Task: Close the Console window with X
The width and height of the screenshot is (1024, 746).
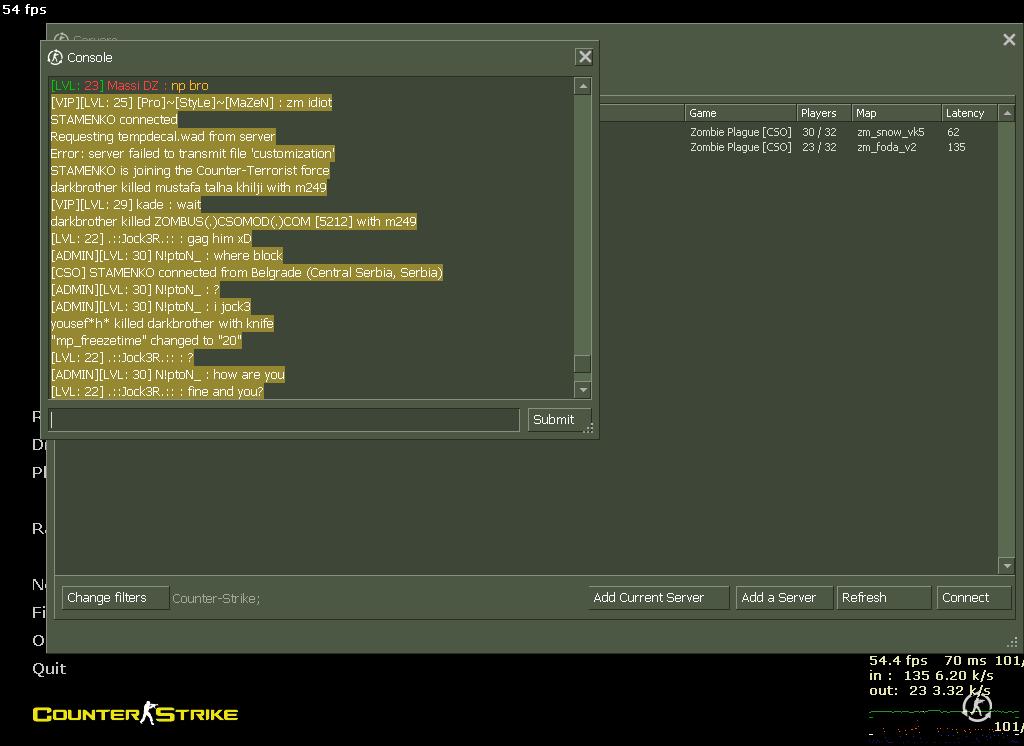Action: (585, 57)
